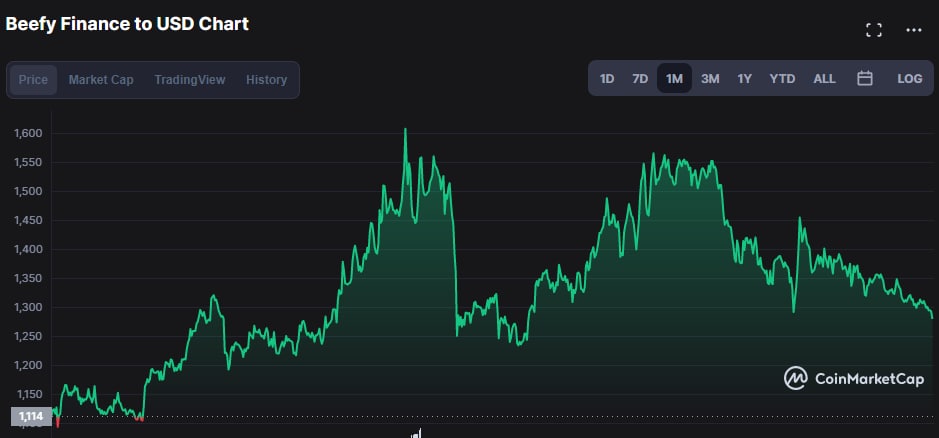Select the YTD time range

pyautogui.click(x=782, y=78)
